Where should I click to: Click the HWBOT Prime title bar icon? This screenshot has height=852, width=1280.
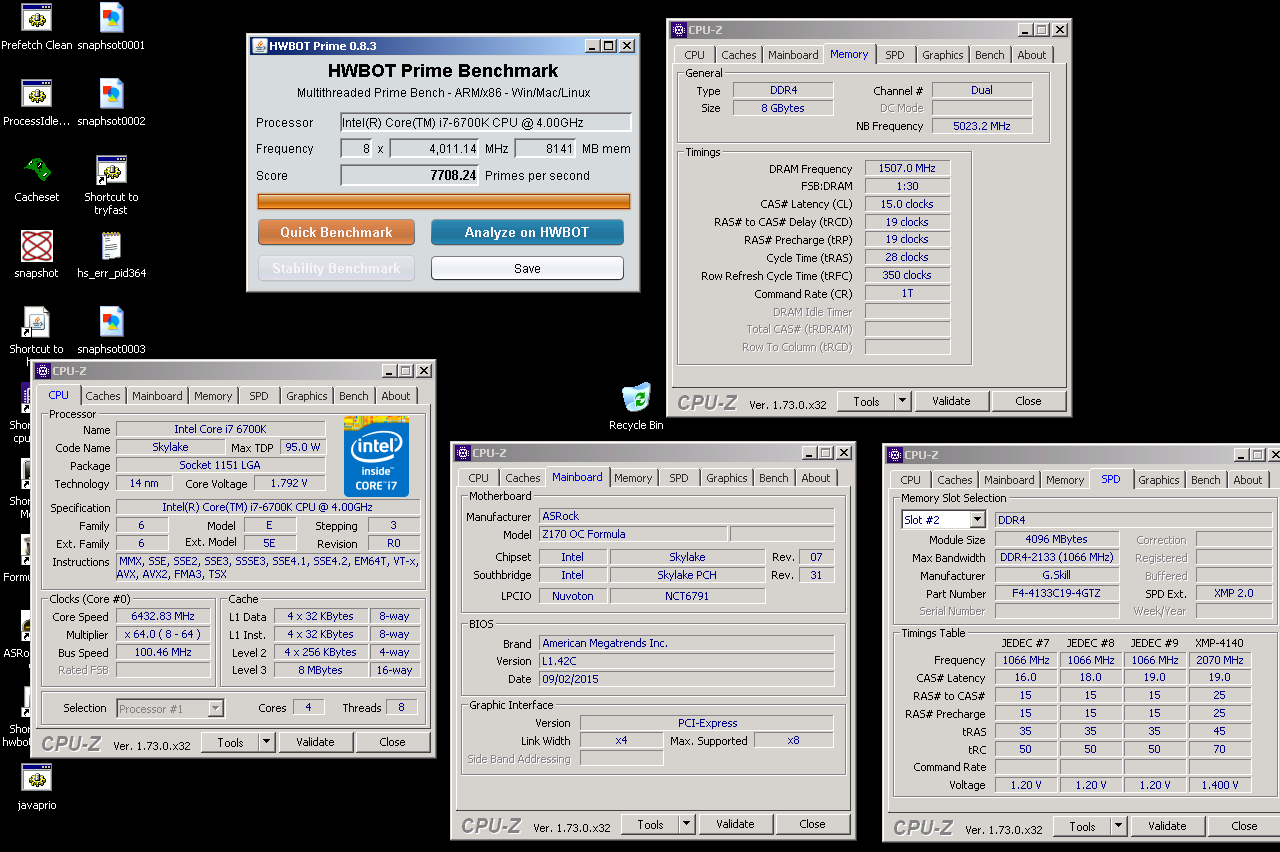tap(259, 46)
